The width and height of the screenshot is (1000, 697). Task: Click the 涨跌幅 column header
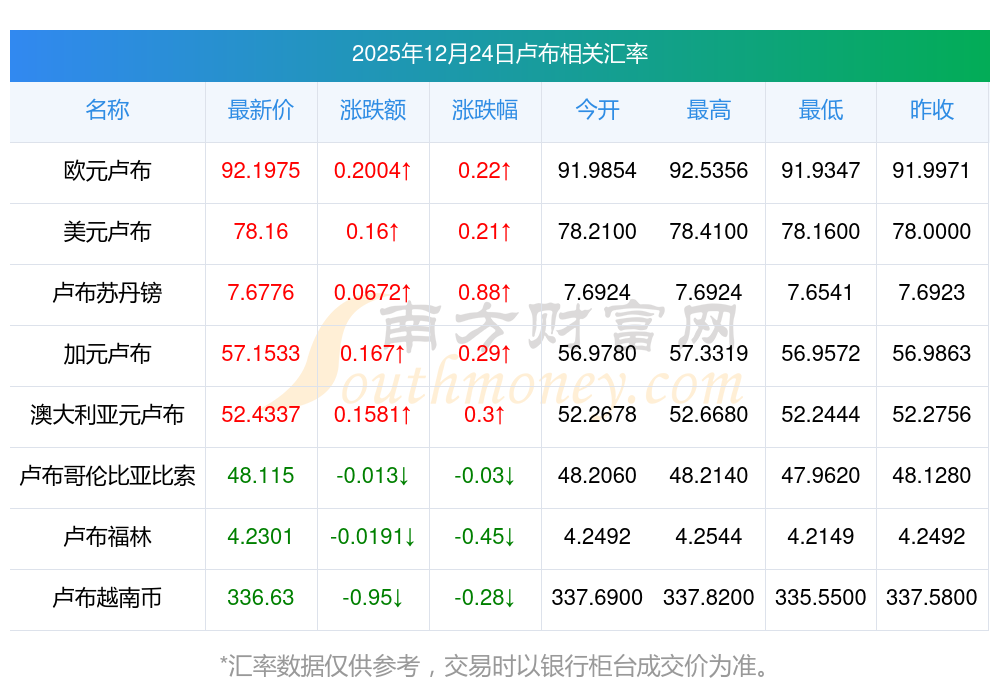click(485, 110)
